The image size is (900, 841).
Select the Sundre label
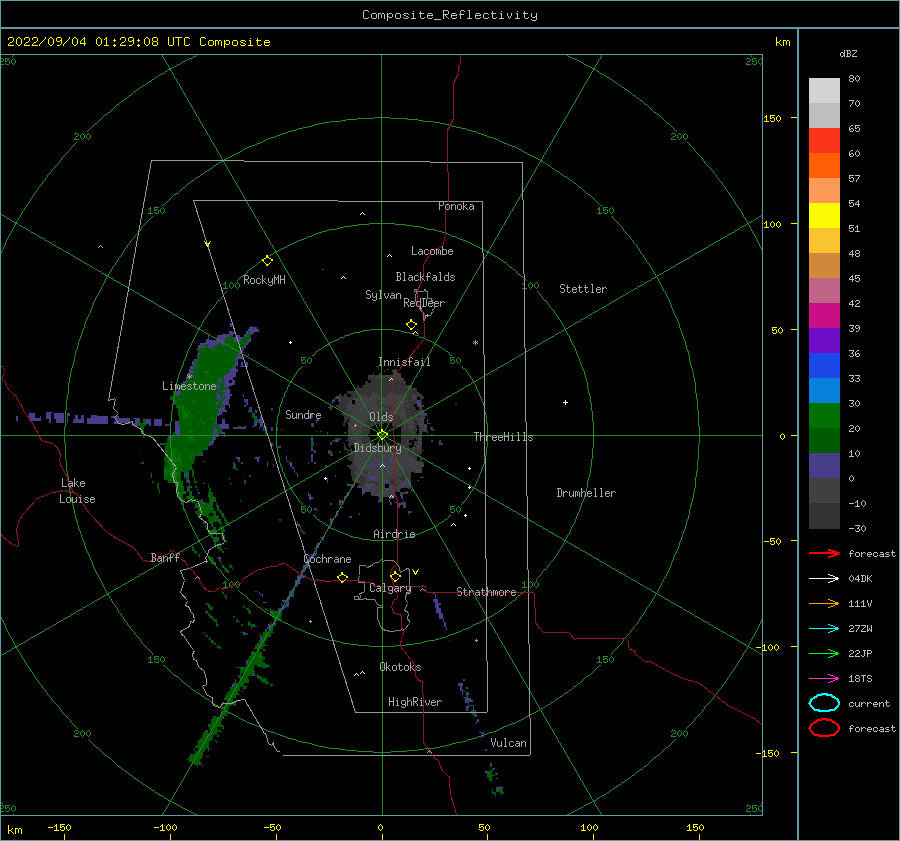pos(303,414)
